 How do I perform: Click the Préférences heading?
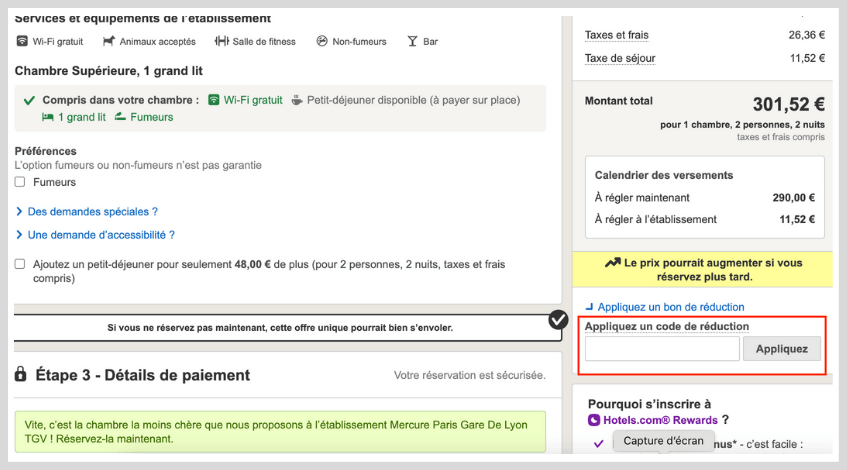click(45, 151)
